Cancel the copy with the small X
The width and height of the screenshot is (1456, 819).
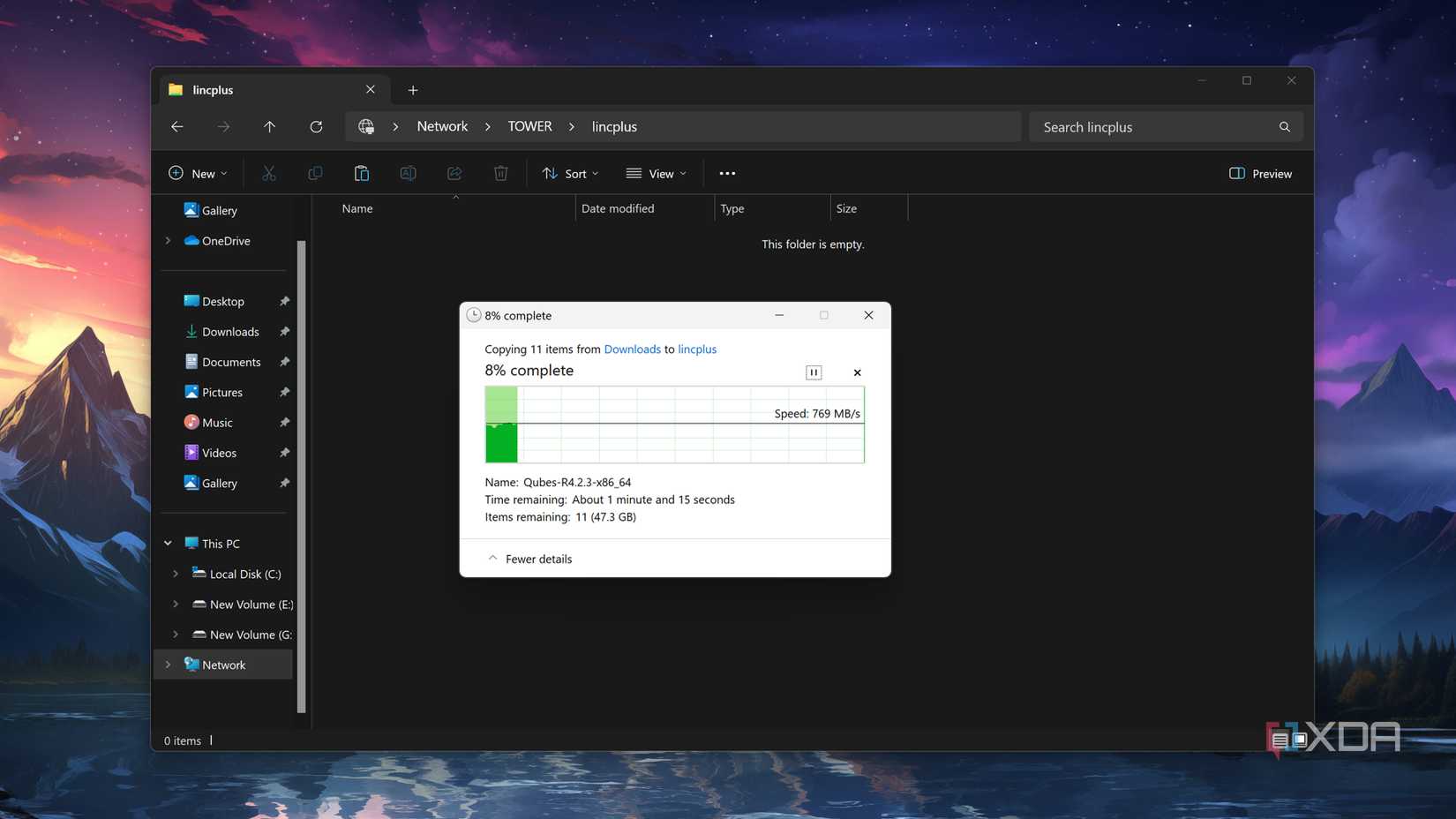pyautogui.click(x=857, y=372)
